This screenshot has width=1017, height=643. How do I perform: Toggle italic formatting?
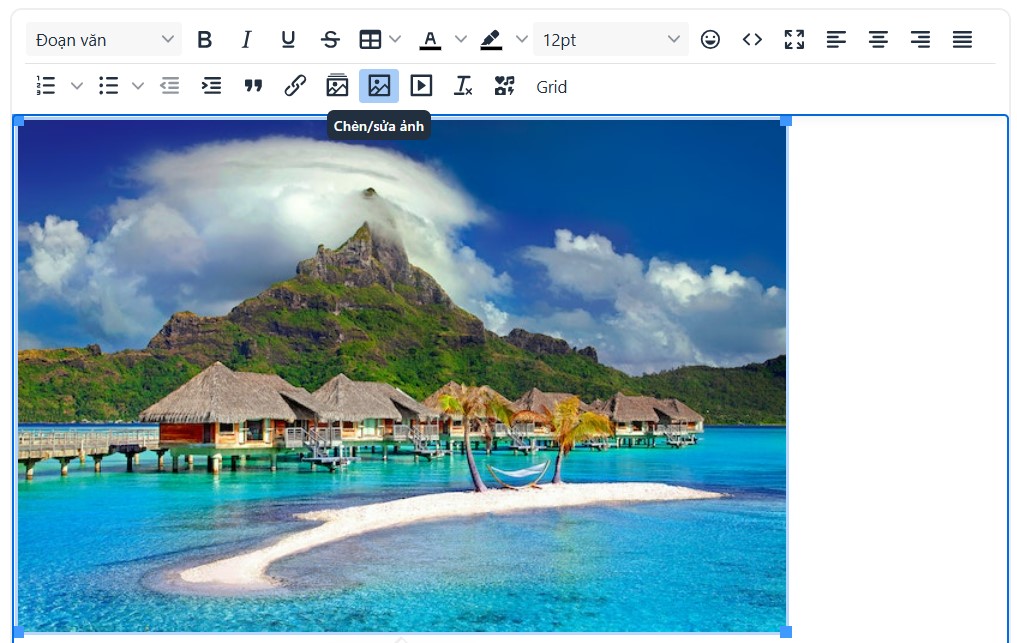coord(246,40)
